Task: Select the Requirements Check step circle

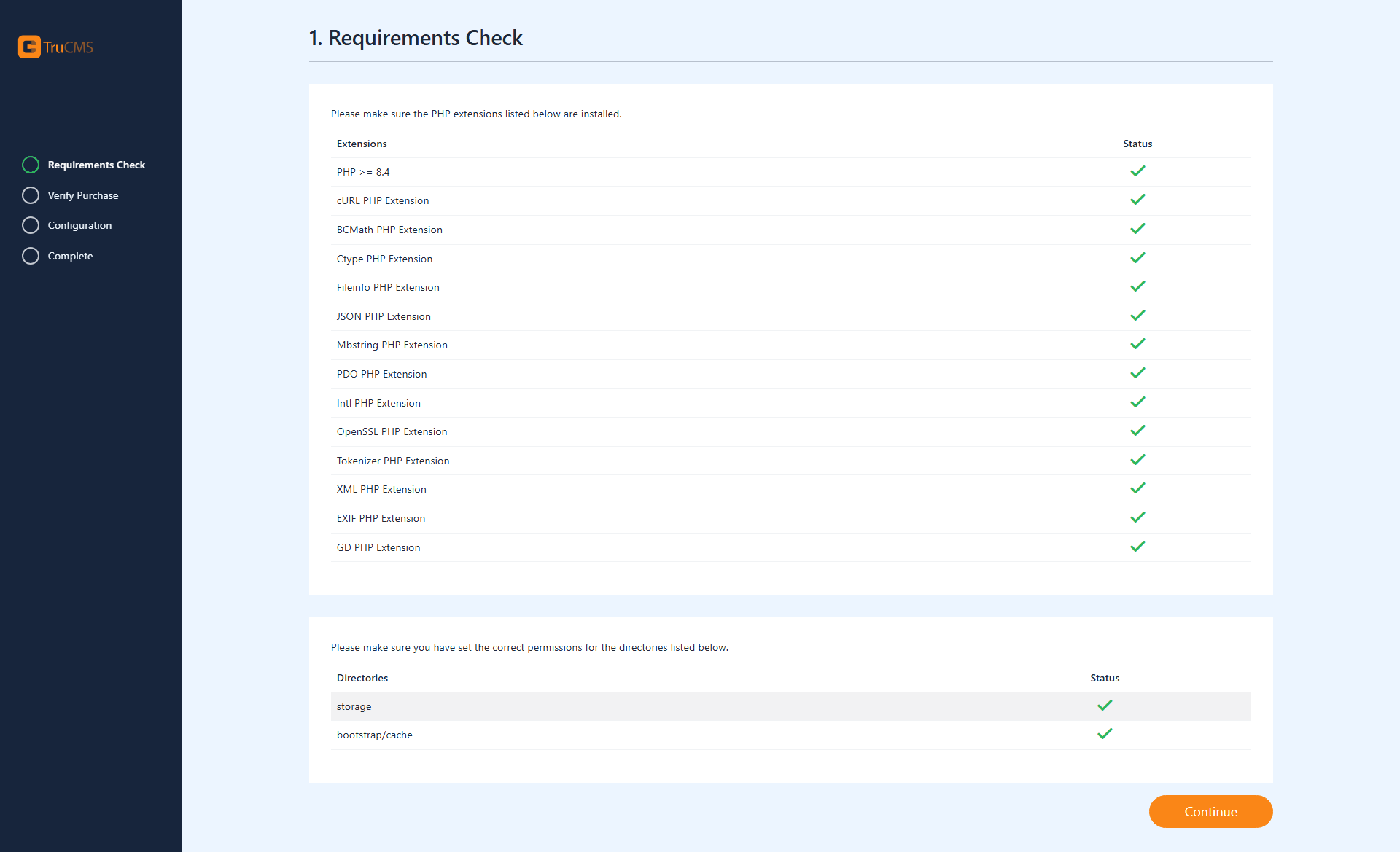Action: pos(31,165)
